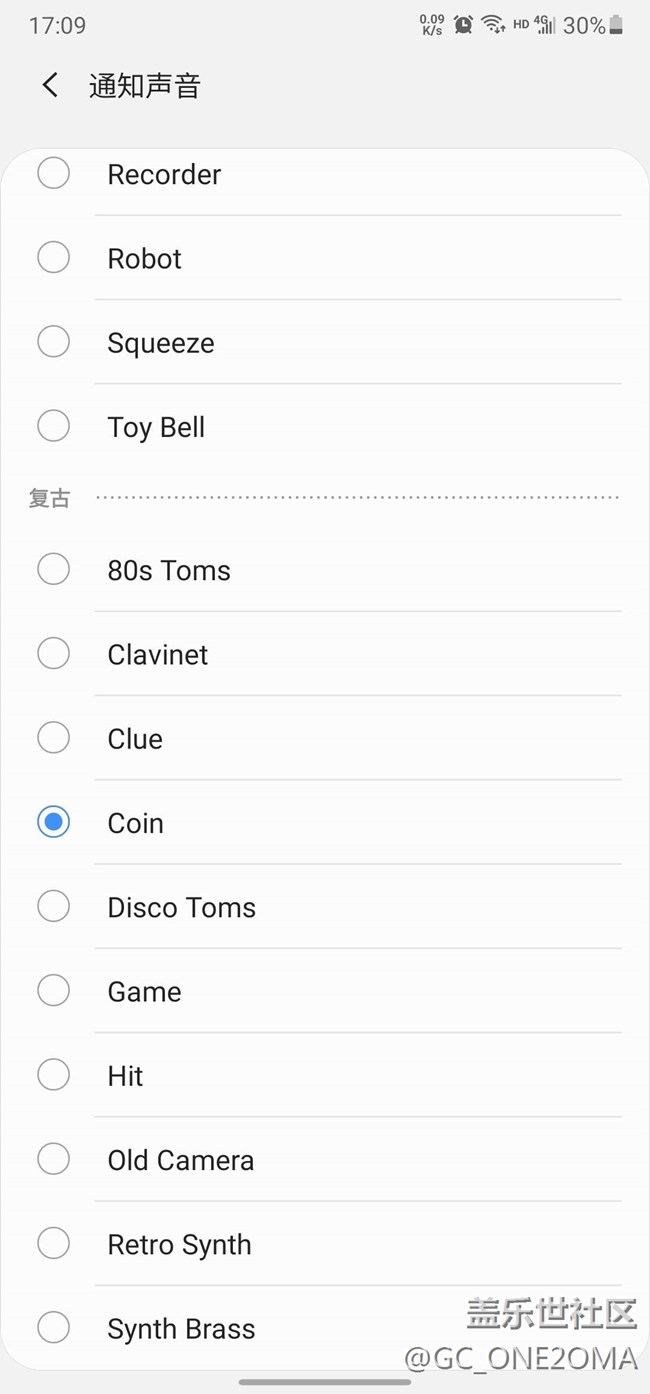
Task: Select the Robot notification sound
Action: pos(53,258)
